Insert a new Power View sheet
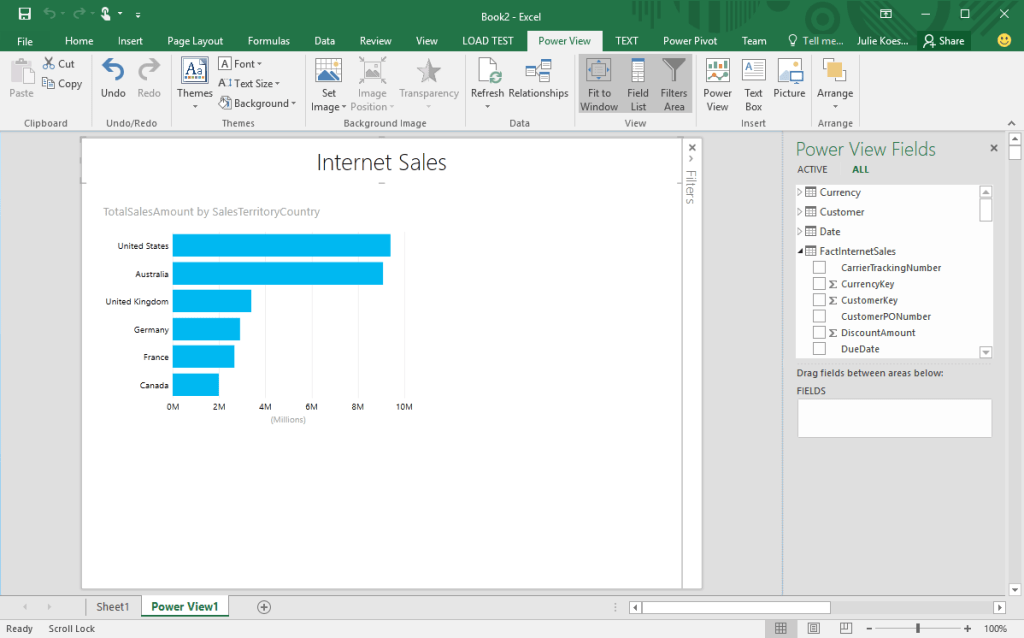This screenshot has height=638, width=1024. pos(717,84)
